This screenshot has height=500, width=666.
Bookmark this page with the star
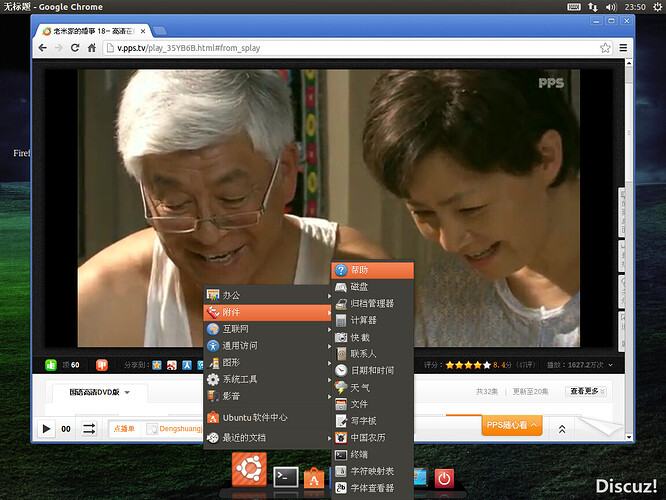coord(605,48)
